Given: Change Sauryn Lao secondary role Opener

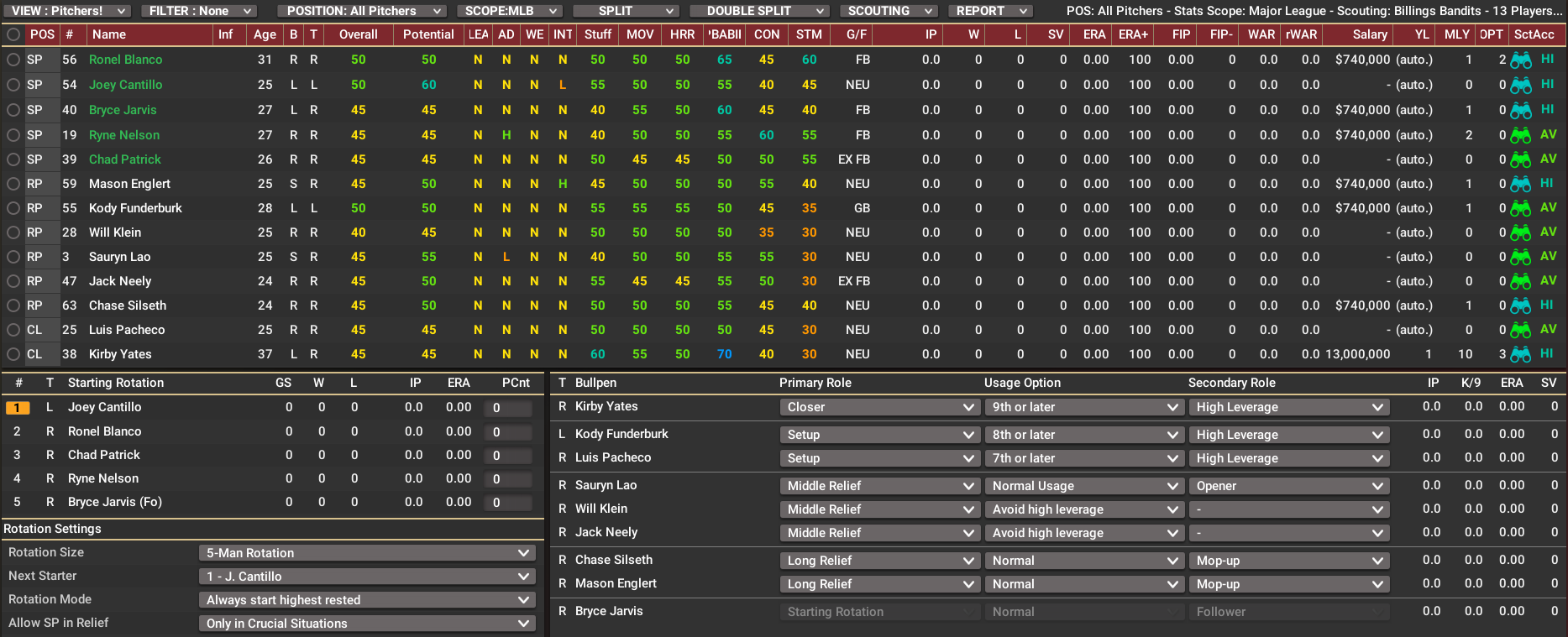Looking at the screenshot, I should [x=1289, y=486].
